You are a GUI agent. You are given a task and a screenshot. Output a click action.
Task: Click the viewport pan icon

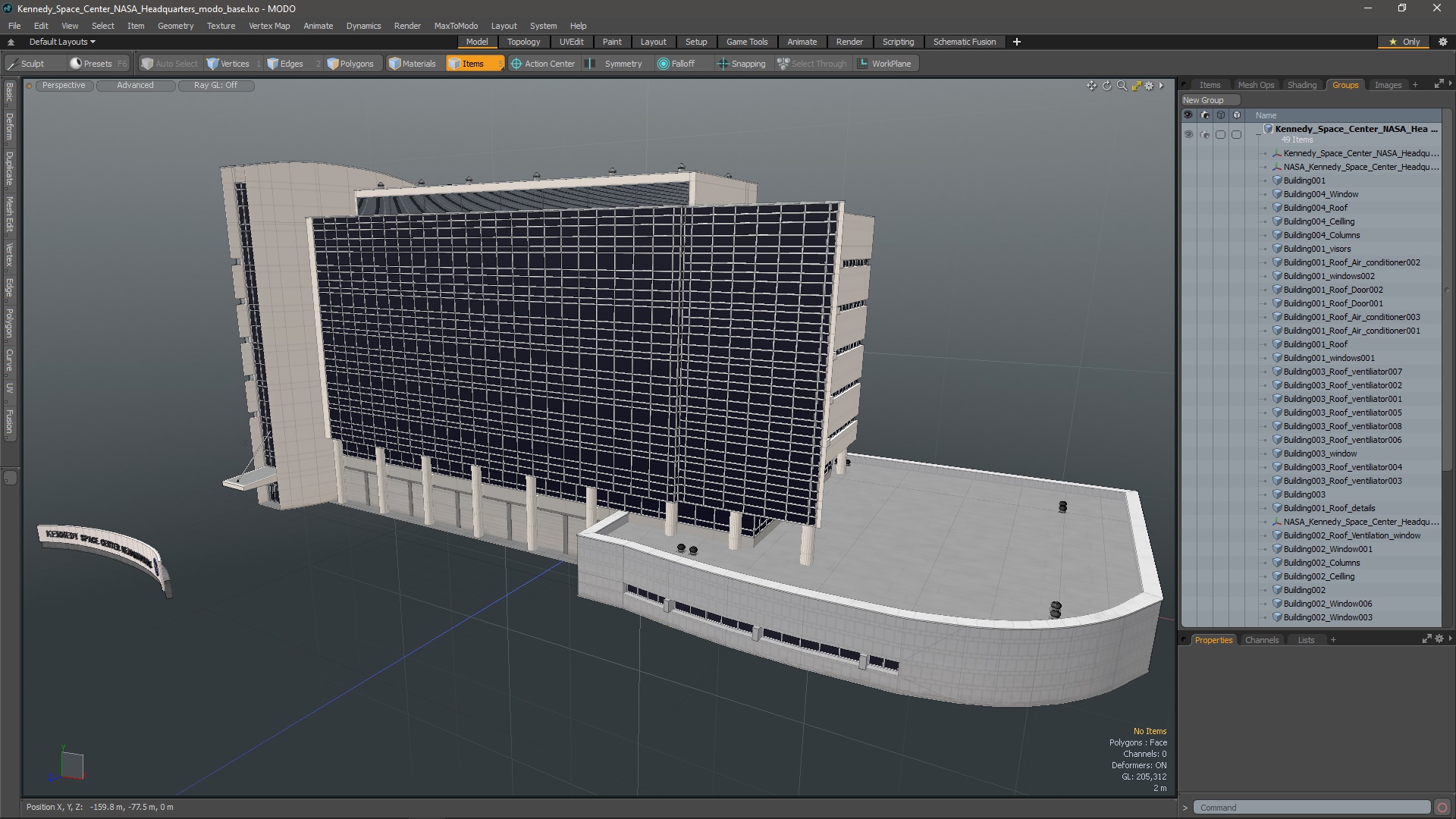(1091, 86)
